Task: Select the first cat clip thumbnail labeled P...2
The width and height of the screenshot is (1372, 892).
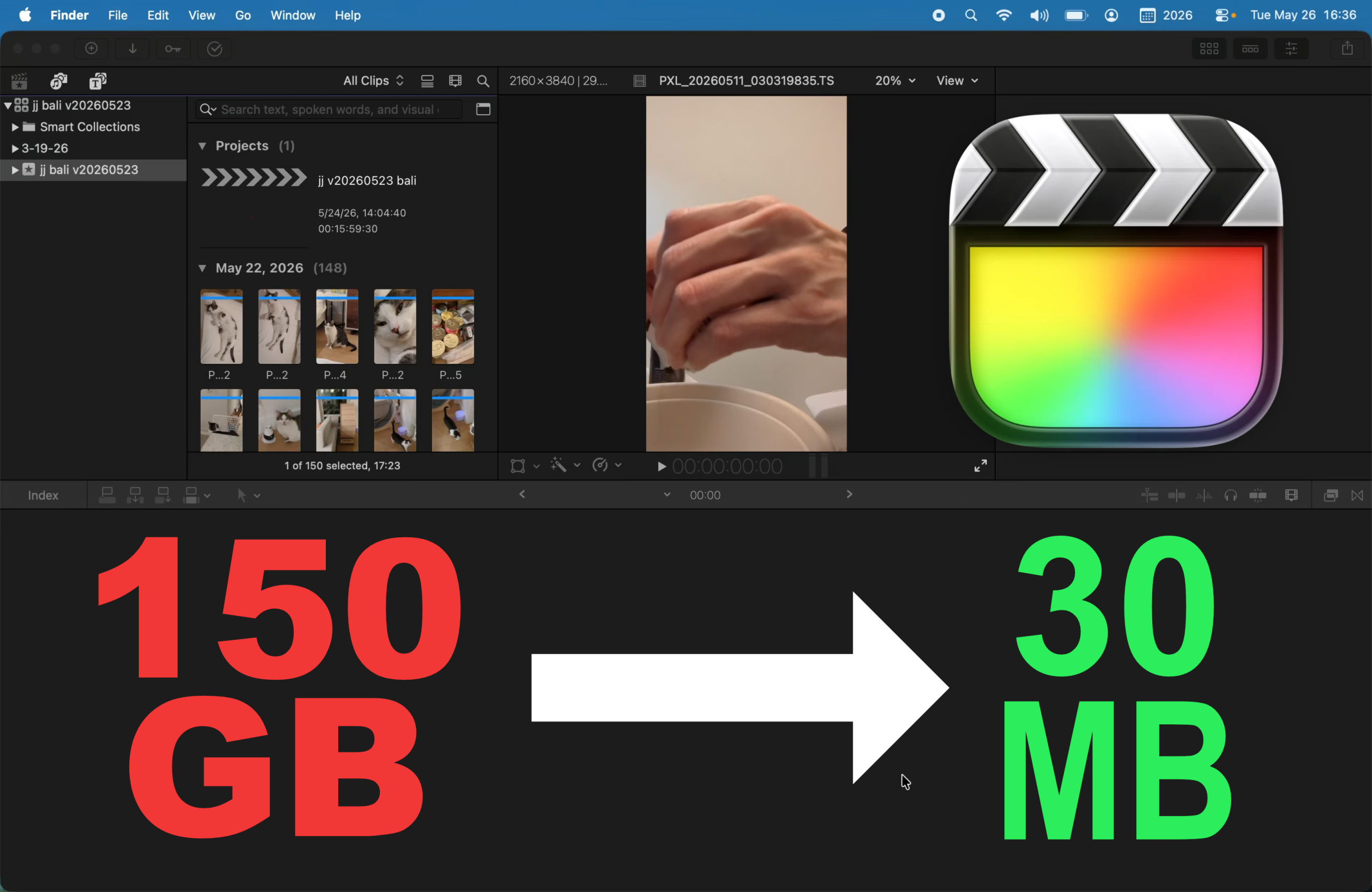Action: [x=221, y=327]
